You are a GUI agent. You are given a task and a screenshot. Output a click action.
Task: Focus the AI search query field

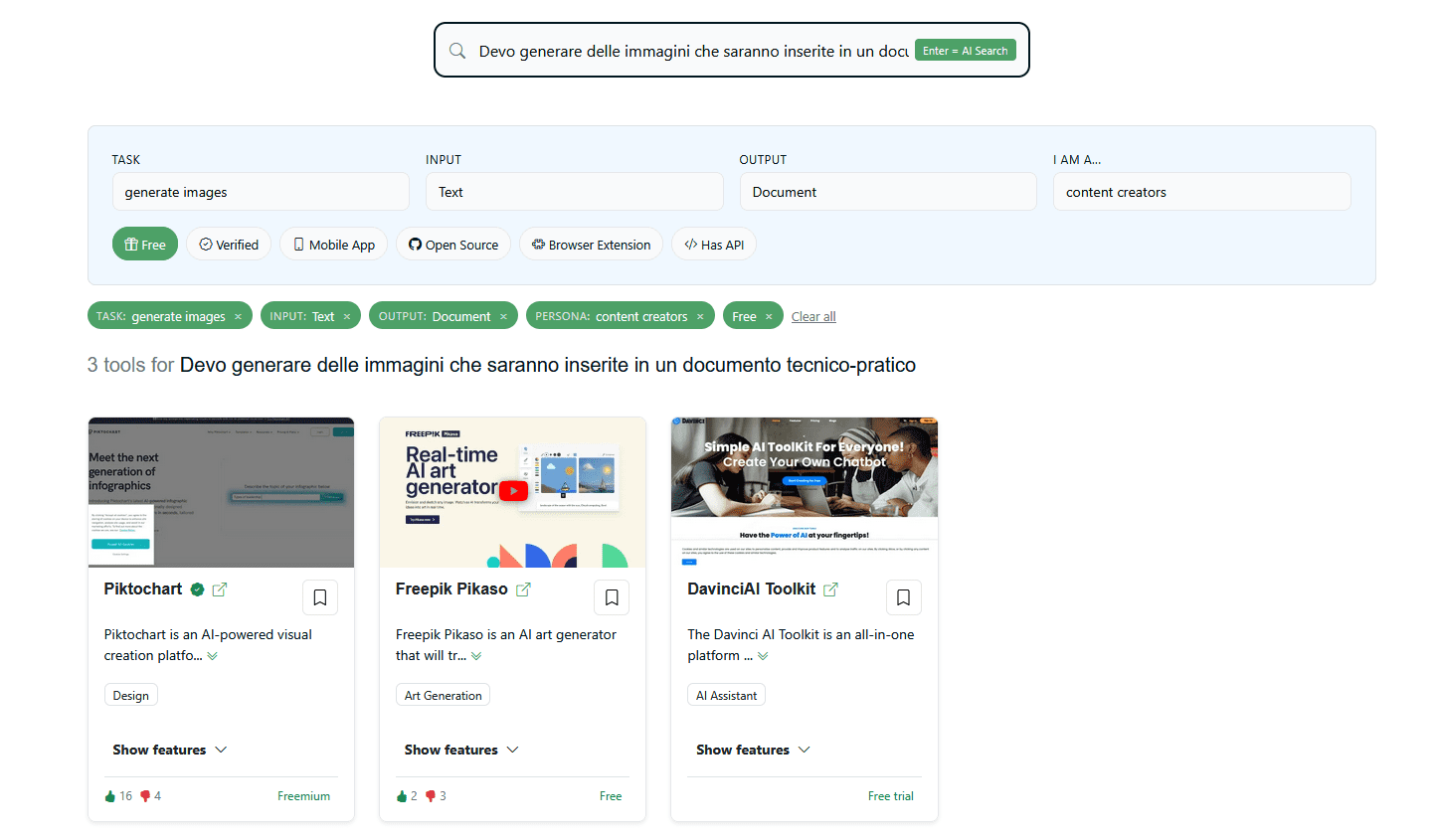point(693,51)
